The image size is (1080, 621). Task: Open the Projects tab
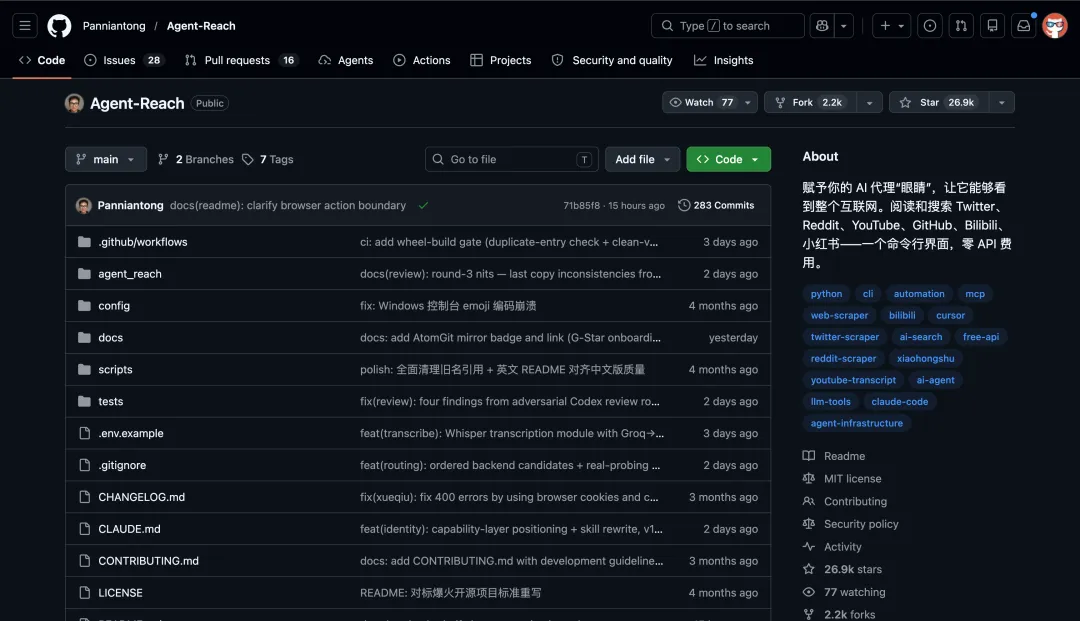(501, 61)
